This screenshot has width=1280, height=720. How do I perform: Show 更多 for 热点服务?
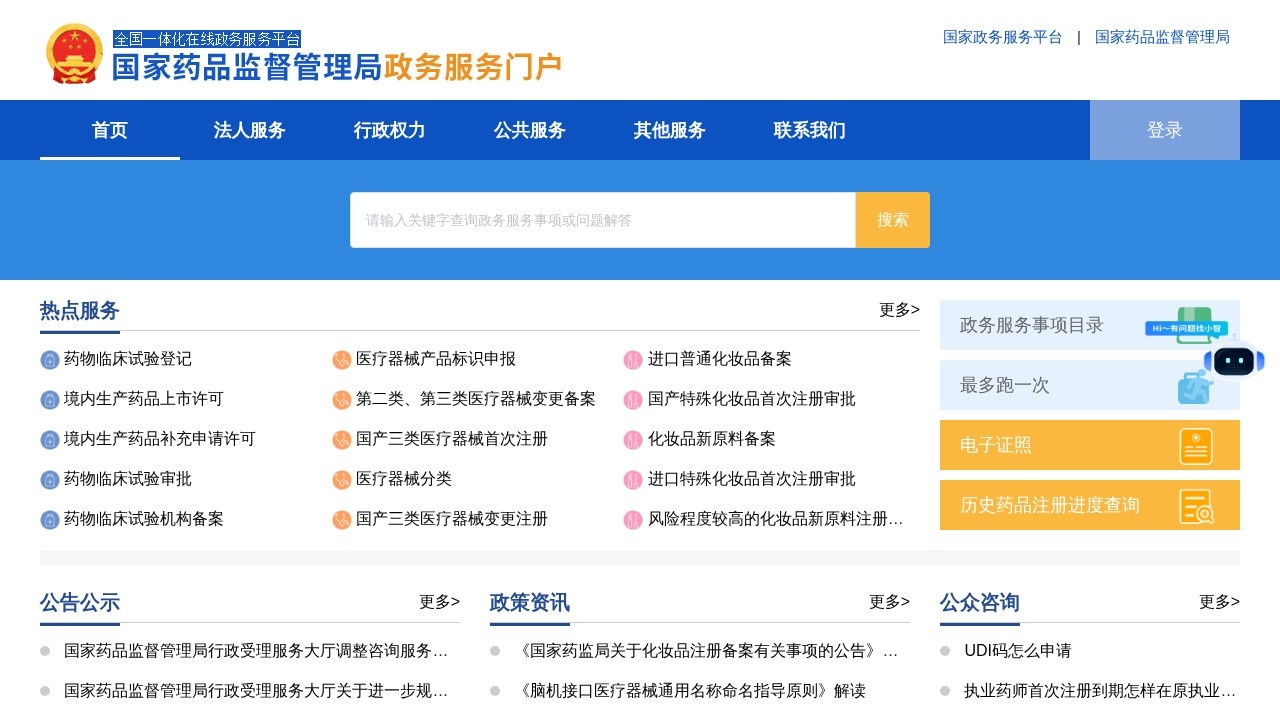click(x=899, y=310)
